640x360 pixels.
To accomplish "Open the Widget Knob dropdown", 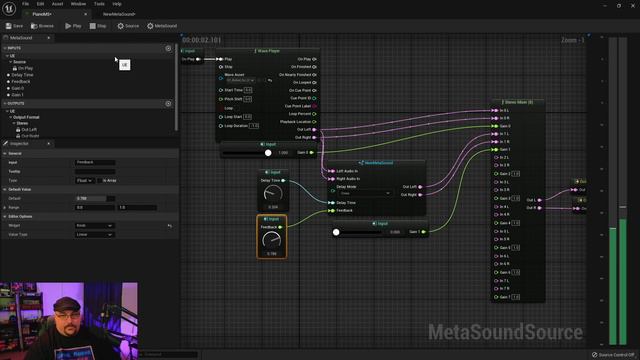I will click(94, 226).
